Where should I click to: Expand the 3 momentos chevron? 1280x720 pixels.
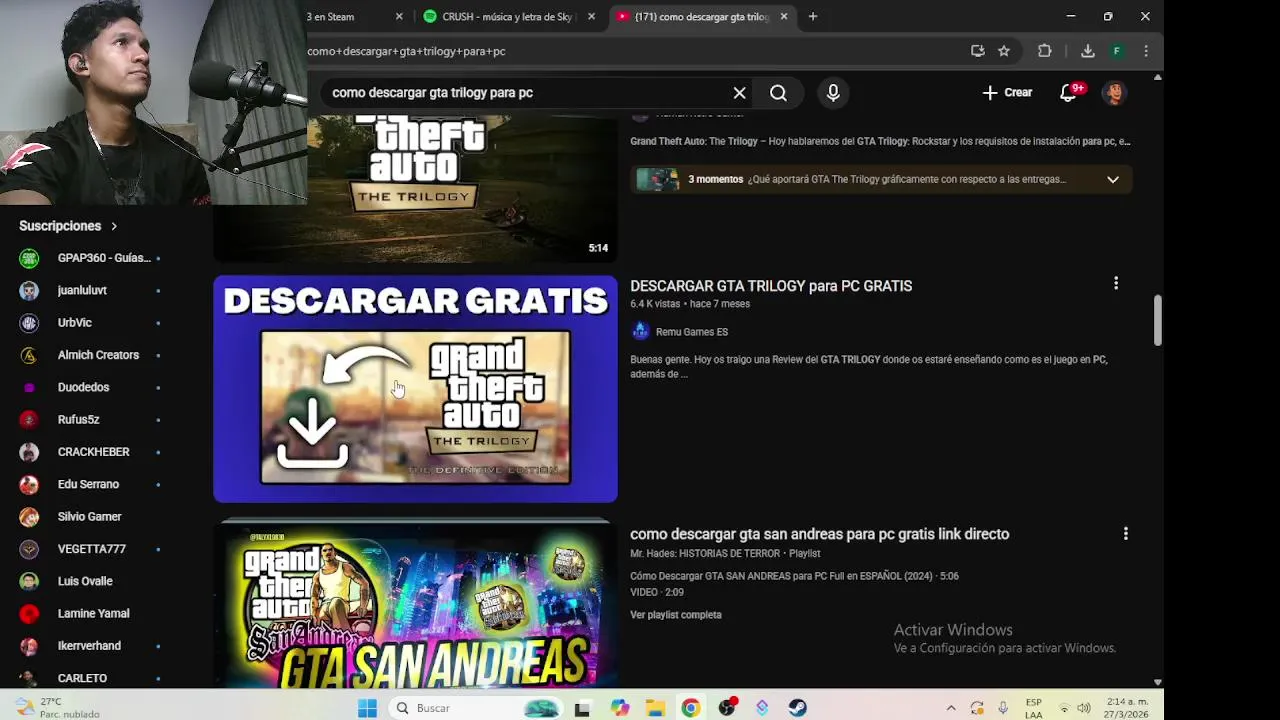[x=1112, y=180]
